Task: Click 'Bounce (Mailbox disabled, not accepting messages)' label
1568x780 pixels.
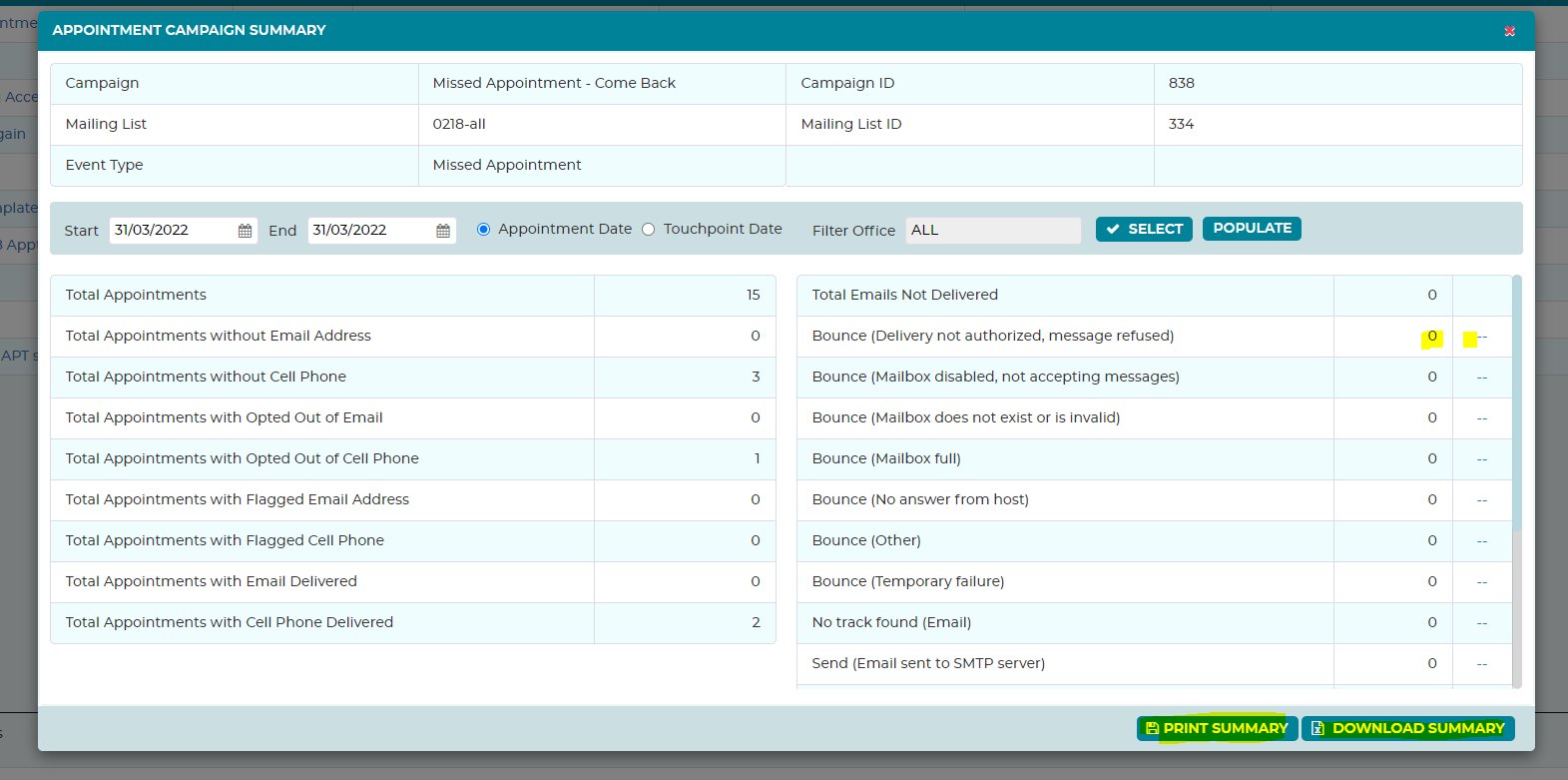Action: point(995,377)
